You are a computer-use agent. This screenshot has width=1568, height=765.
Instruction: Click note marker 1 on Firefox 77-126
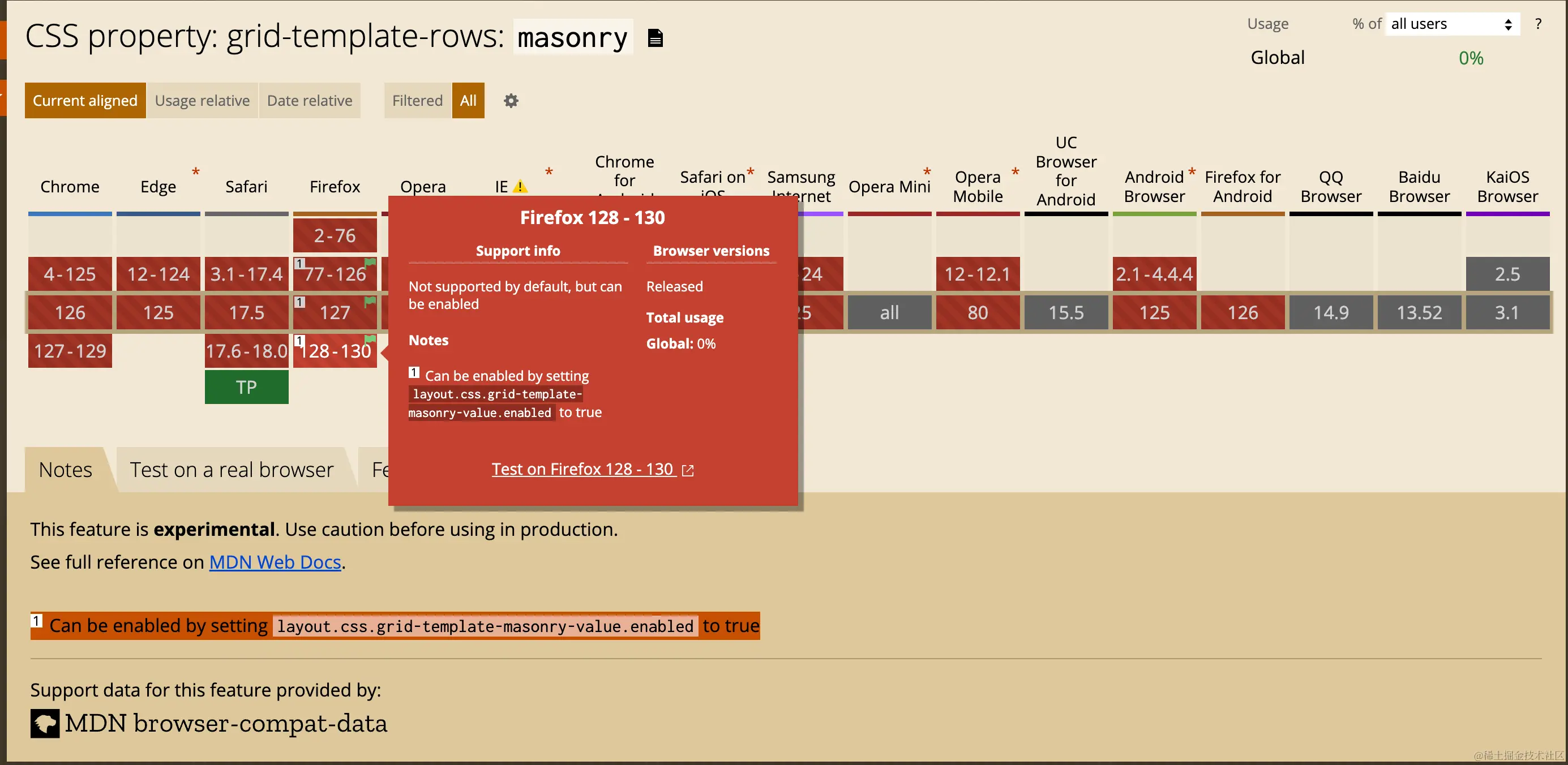pyautogui.click(x=299, y=264)
